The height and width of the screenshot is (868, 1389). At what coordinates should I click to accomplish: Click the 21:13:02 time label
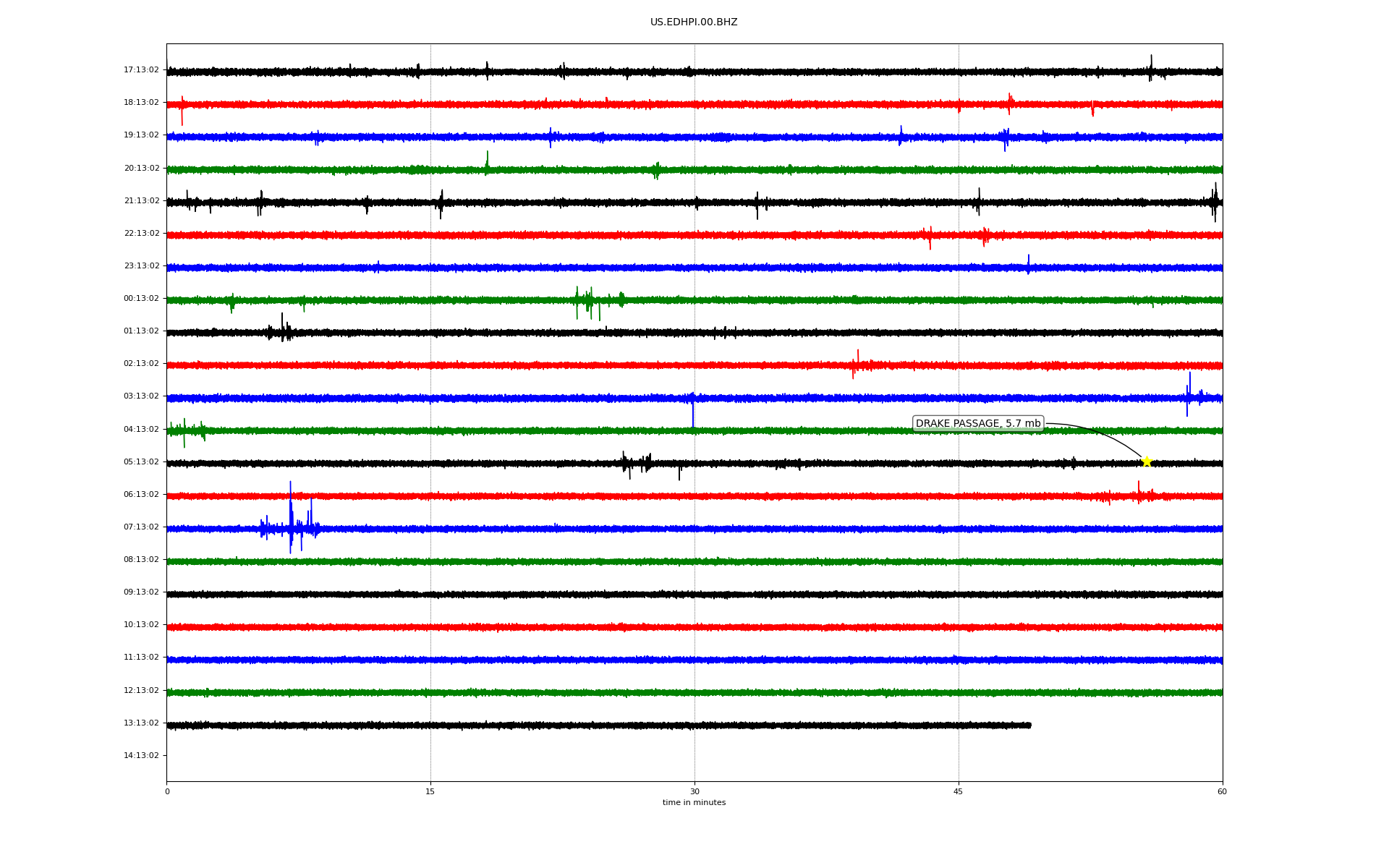(x=141, y=201)
